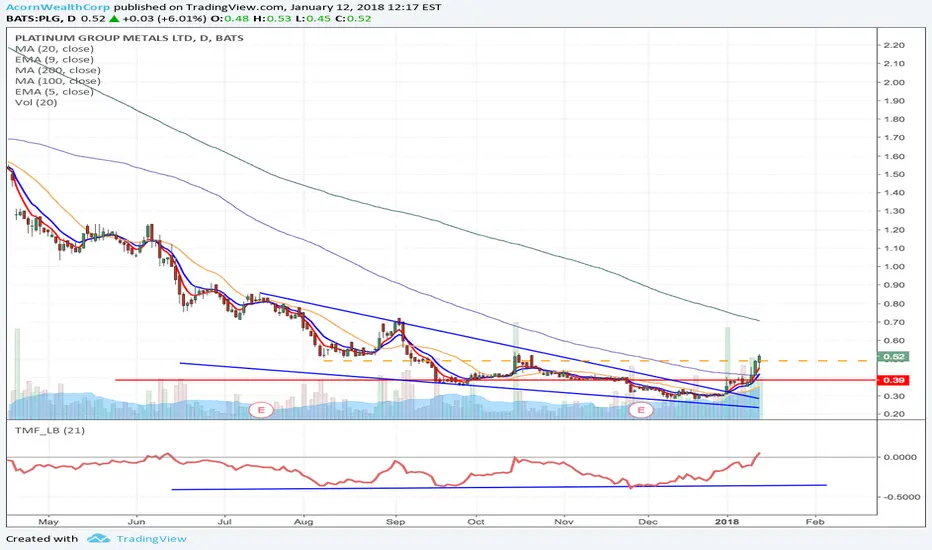Viewport: 932px width, 550px height.
Task: Click the May label on time axis
Action: click(49, 521)
